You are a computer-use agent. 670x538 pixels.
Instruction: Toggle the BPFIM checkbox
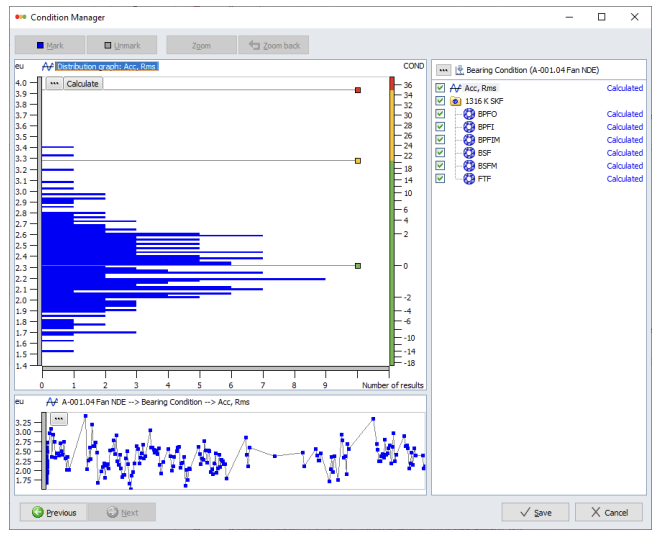pos(440,140)
